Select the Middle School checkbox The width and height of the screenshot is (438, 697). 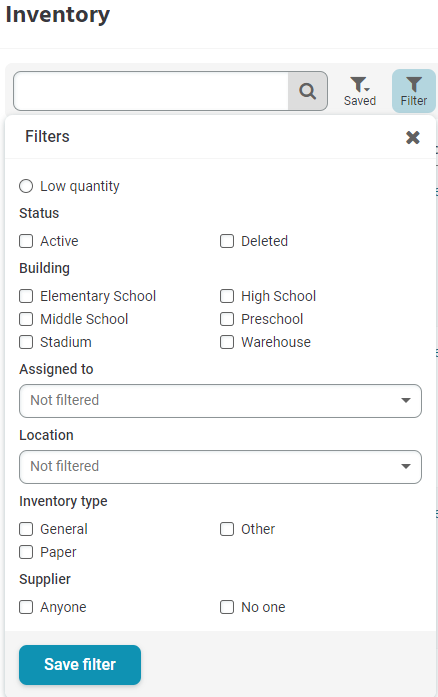coord(26,319)
